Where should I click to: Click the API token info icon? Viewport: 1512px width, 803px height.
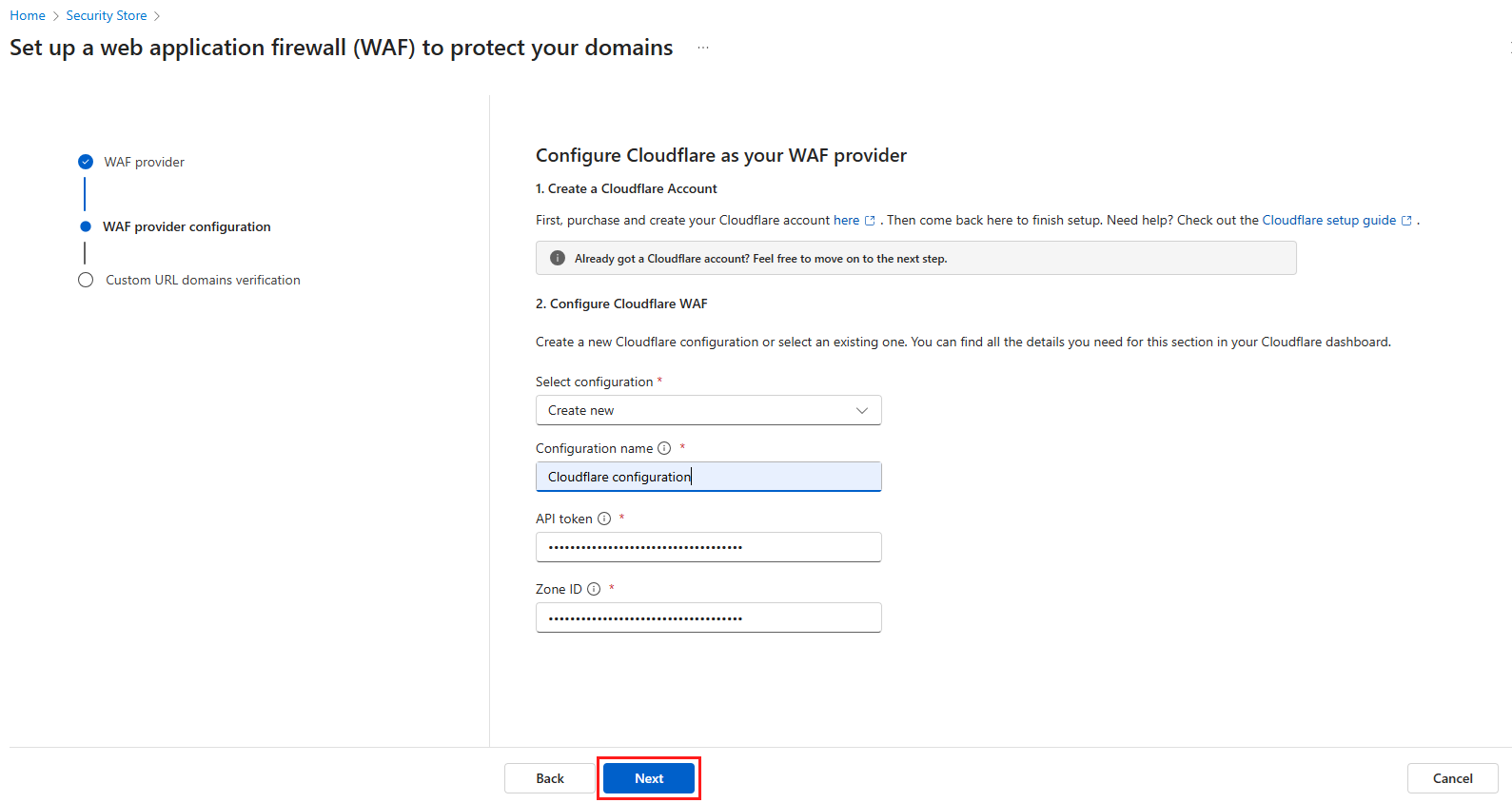click(x=604, y=519)
